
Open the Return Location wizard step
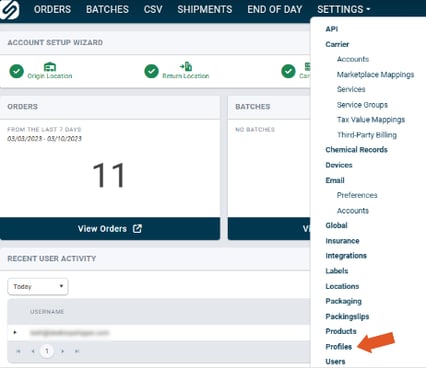(x=186, y=76)
